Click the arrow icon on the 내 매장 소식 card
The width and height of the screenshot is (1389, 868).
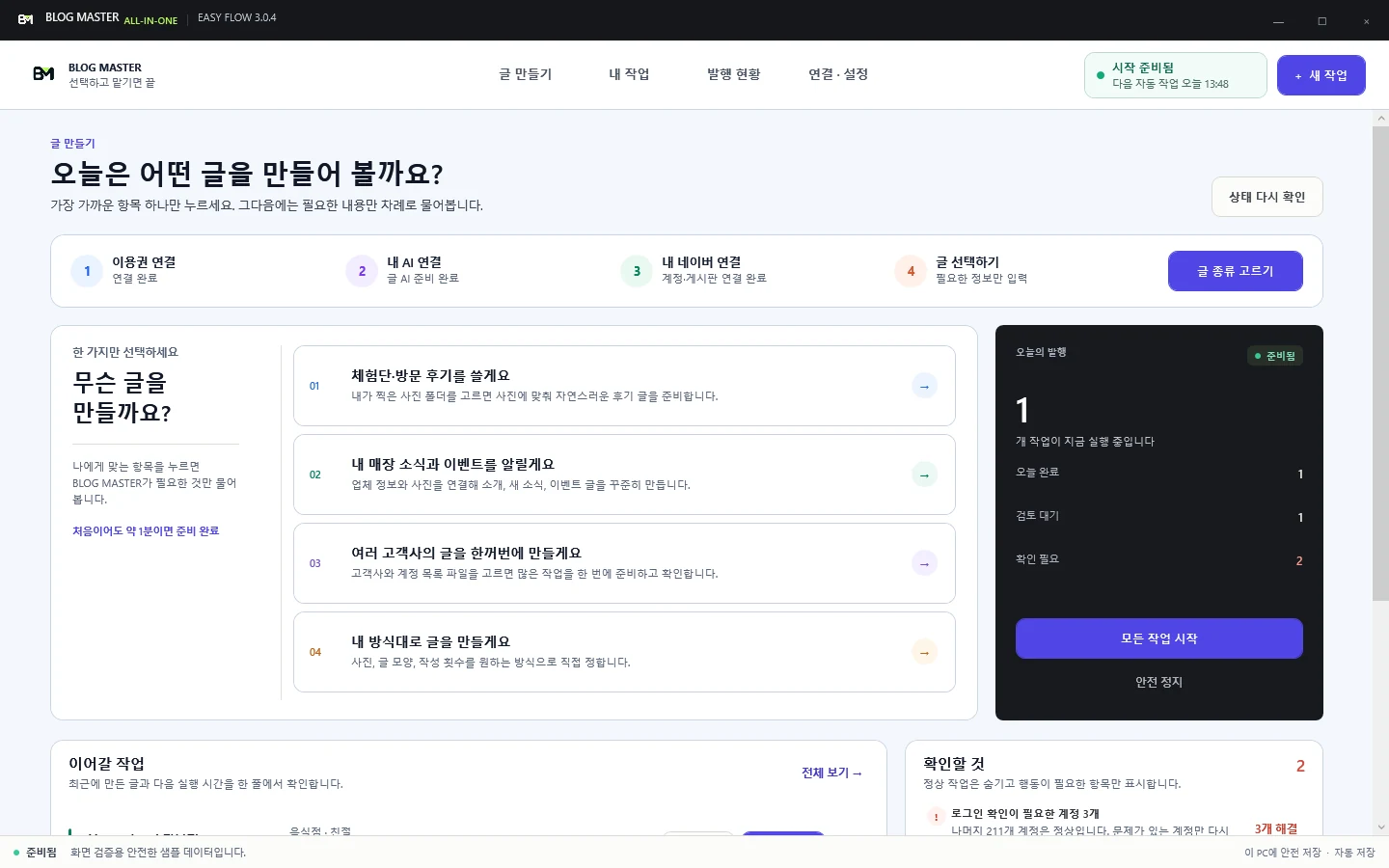(x=924, y=475)
